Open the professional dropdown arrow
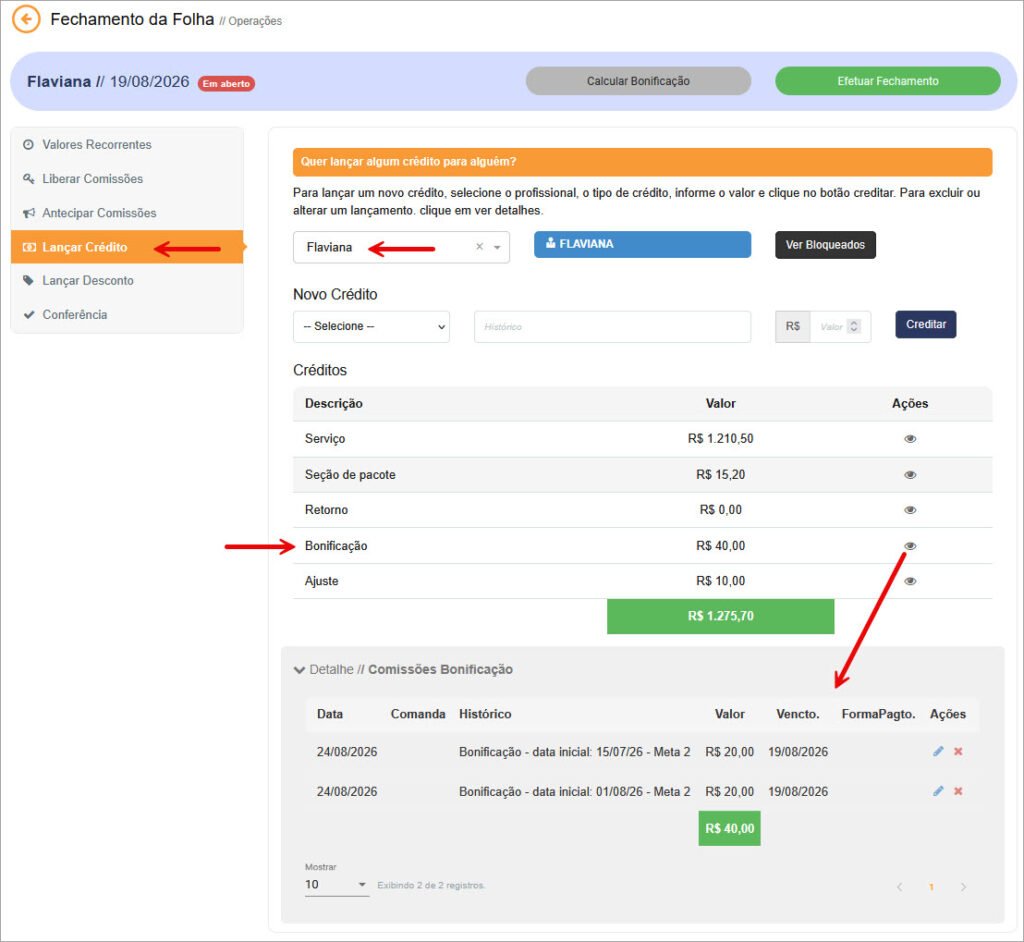 click(x=497, y=247)
